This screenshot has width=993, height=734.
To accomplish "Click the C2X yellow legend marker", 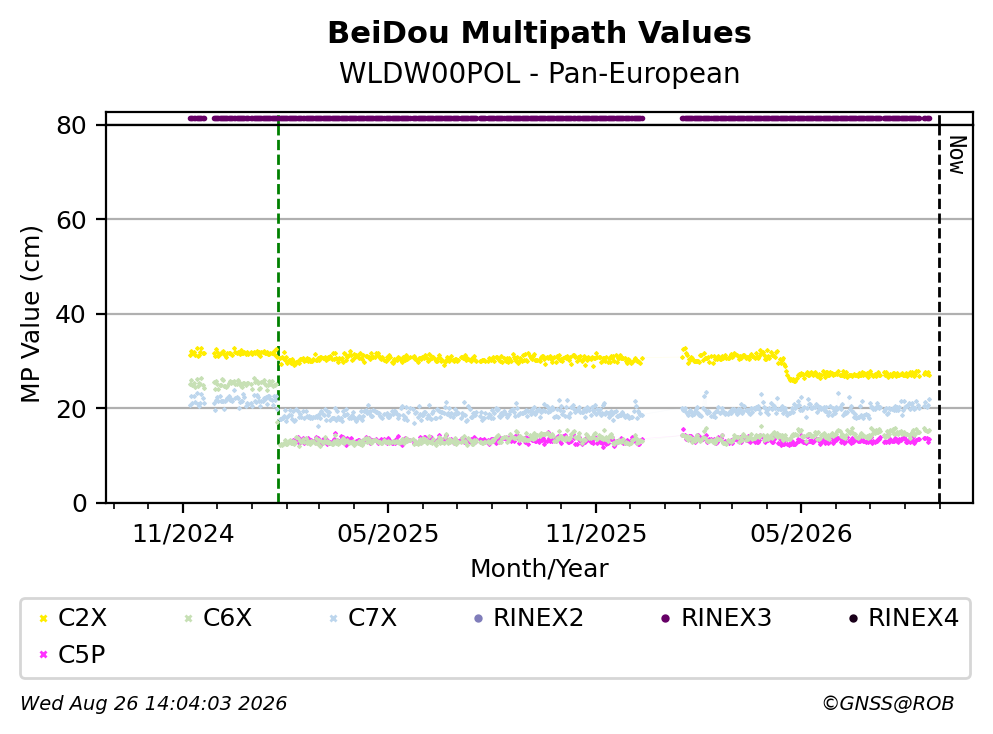I will tap(43, 618).
